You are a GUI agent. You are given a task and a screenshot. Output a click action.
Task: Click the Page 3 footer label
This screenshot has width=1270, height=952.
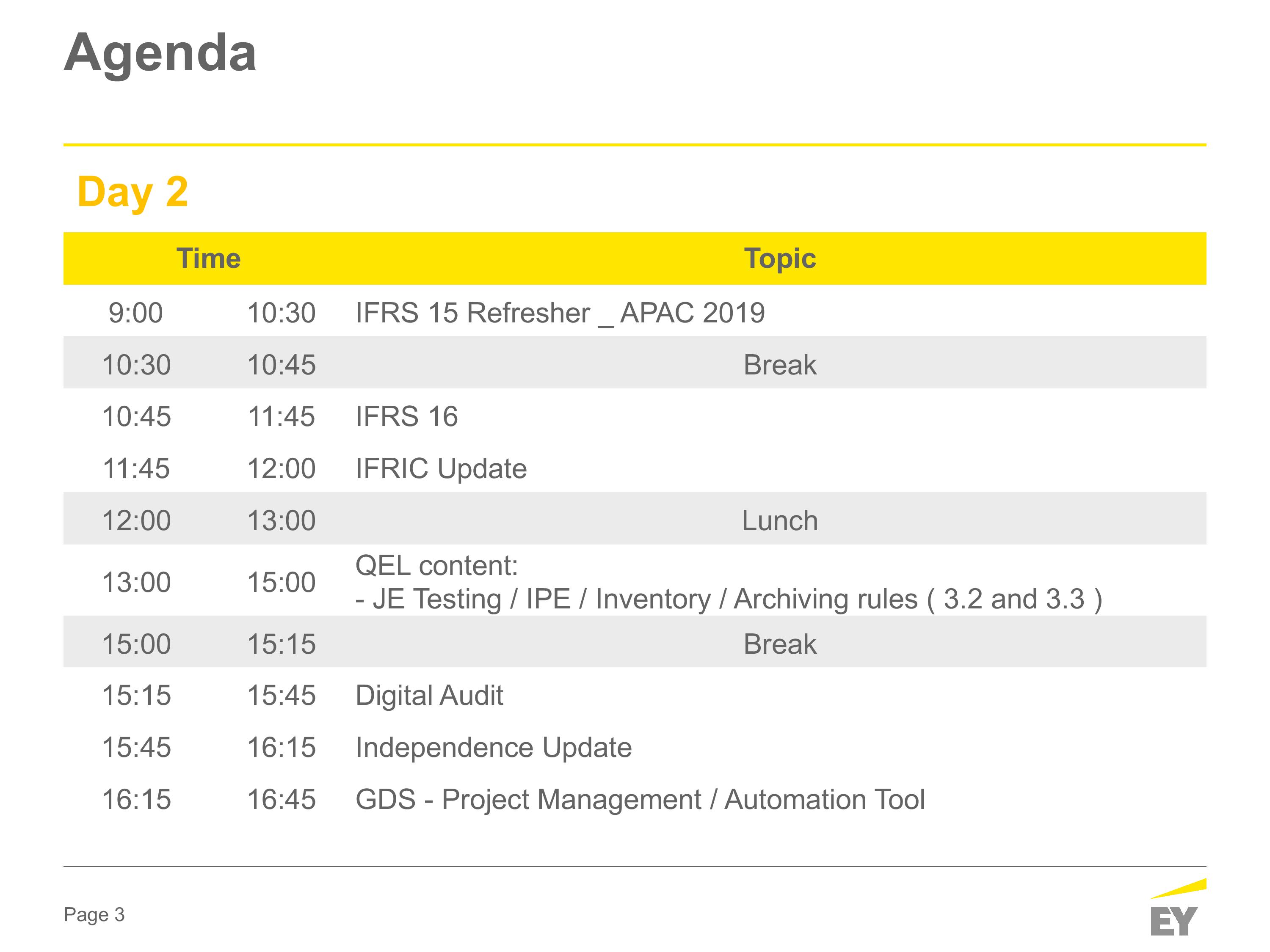(94, 915)
